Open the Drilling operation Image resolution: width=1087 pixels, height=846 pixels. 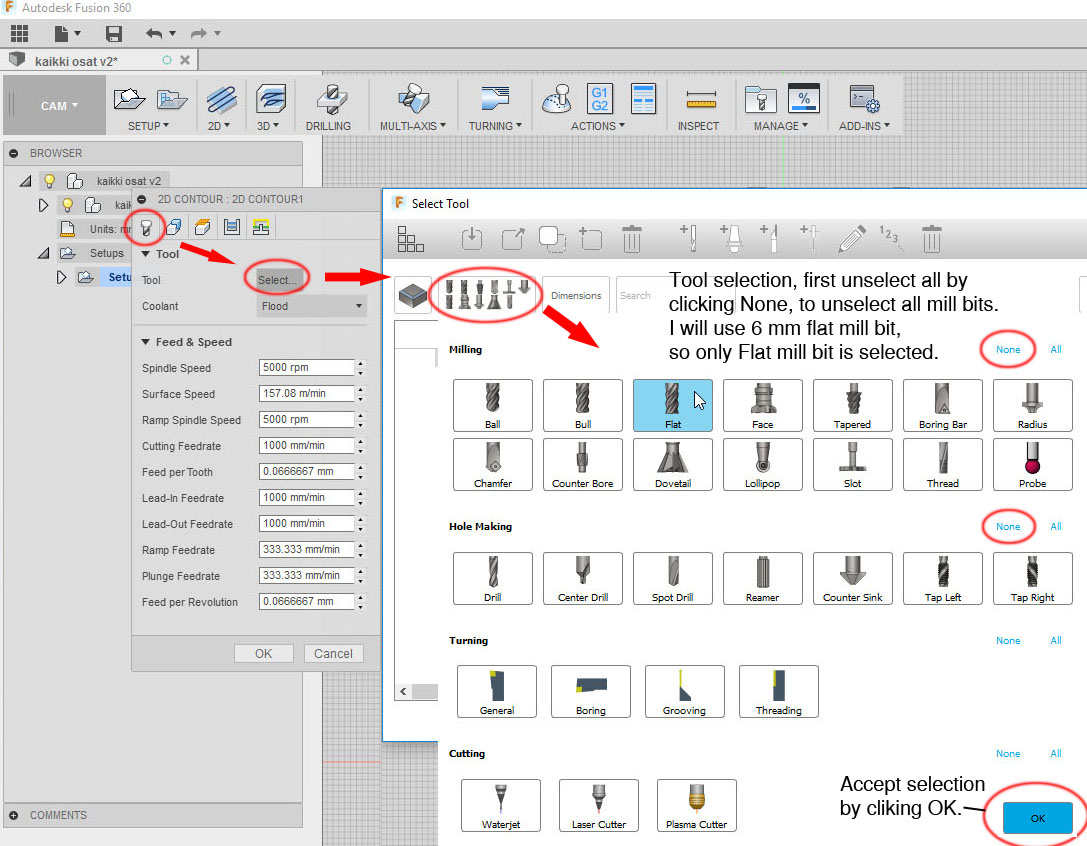329,107
